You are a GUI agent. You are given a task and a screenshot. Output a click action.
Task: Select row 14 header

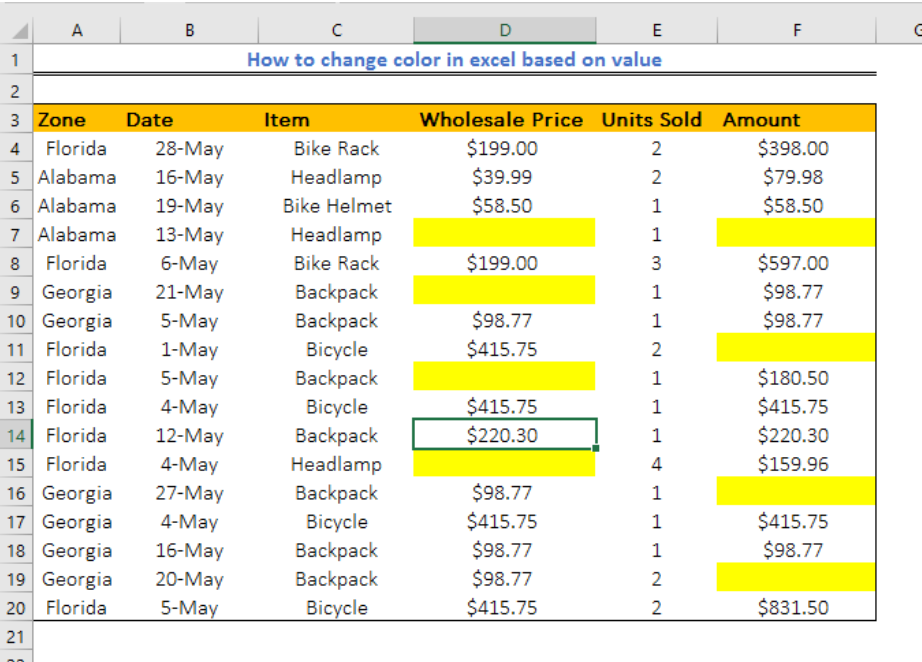16,436
